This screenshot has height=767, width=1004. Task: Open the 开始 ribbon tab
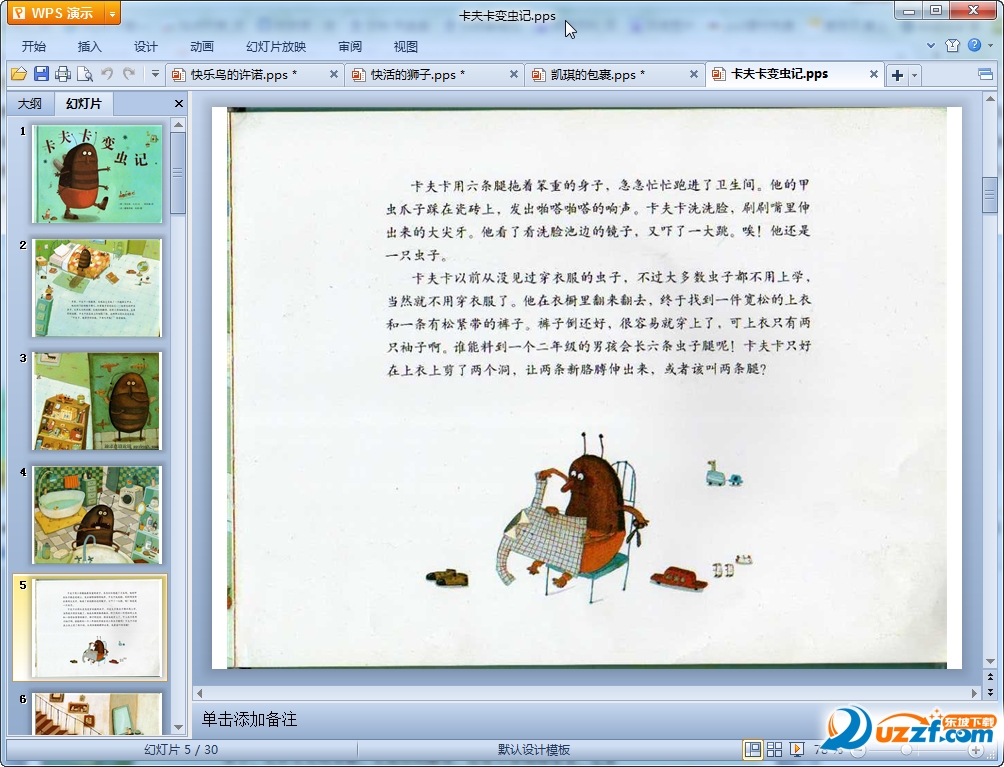(34, 47)
